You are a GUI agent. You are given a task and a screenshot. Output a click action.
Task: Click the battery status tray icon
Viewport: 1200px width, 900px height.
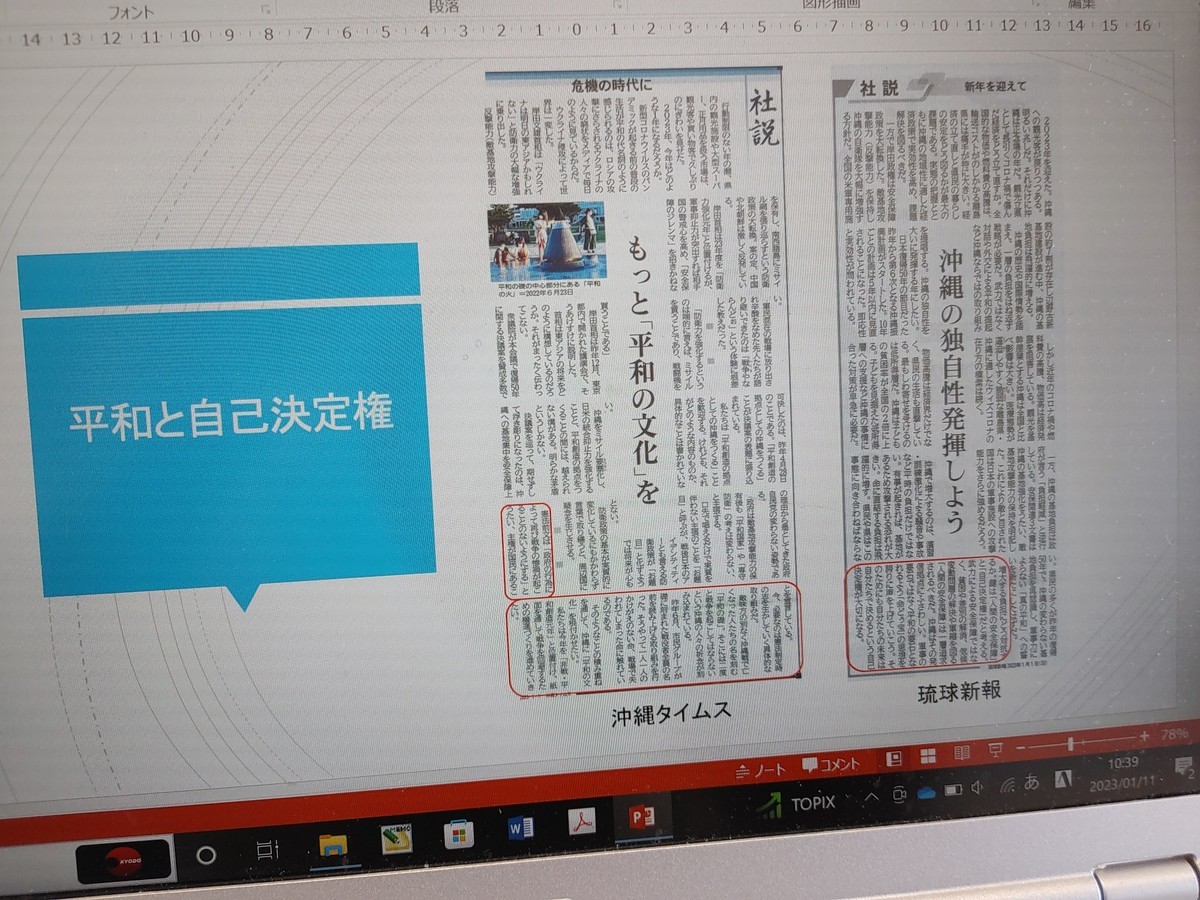point(953,789)
